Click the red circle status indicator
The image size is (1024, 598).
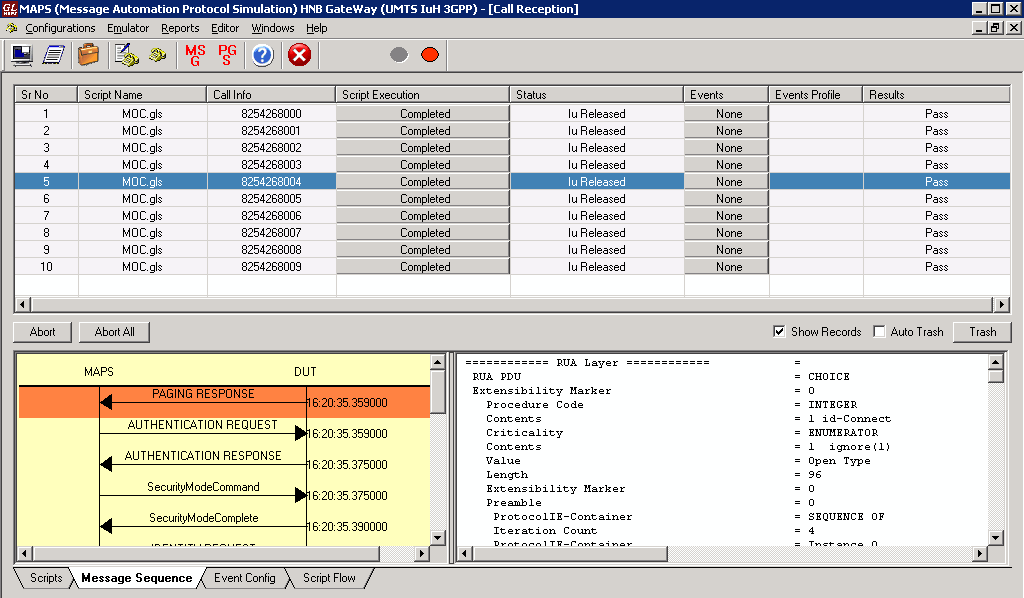[430, 55]
